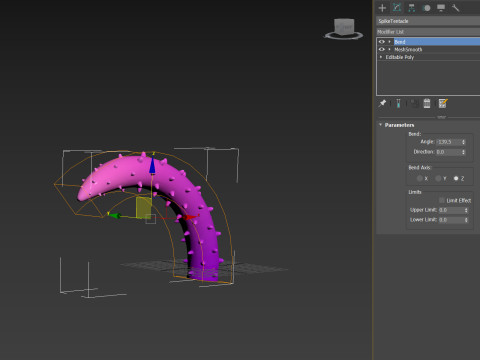Open the Modifier List dropdown
The height and width of the screenshot is (360, 480).
click(x=428, y=32)
